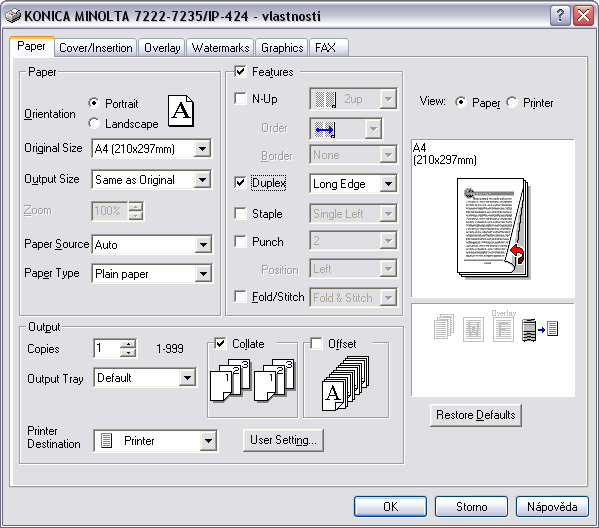
Task: Open the Border None dropdown
Action: [x=388, y=155]
